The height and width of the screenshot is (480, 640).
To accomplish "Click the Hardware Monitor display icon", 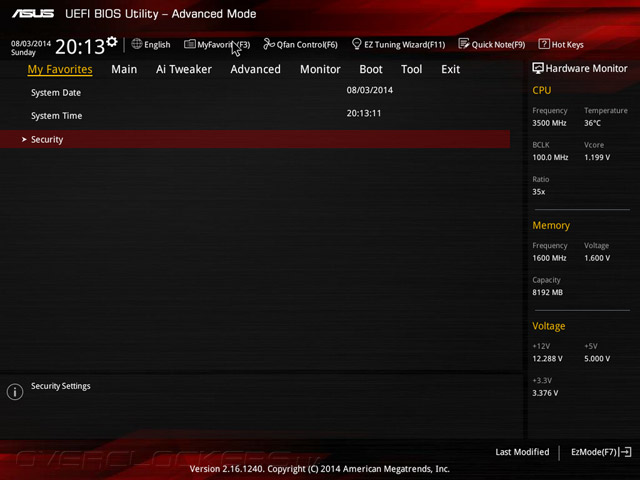I will (538, 68).
